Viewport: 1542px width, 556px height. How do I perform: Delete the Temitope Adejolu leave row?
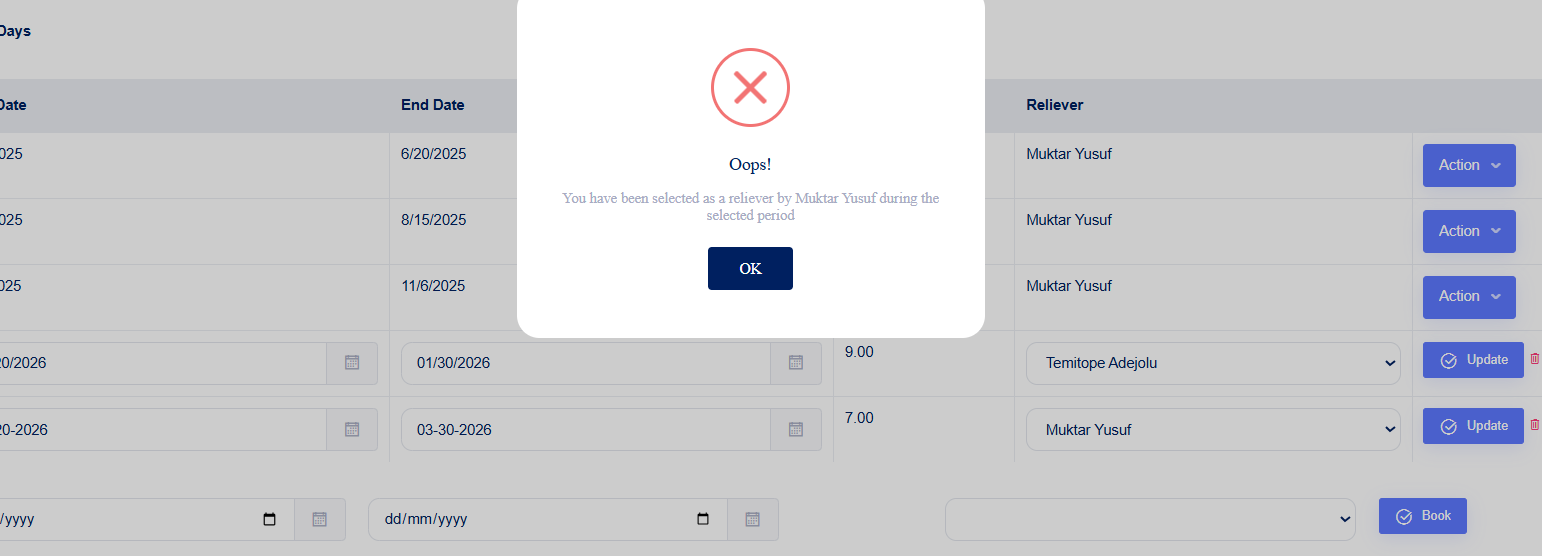coord(1535,359)
